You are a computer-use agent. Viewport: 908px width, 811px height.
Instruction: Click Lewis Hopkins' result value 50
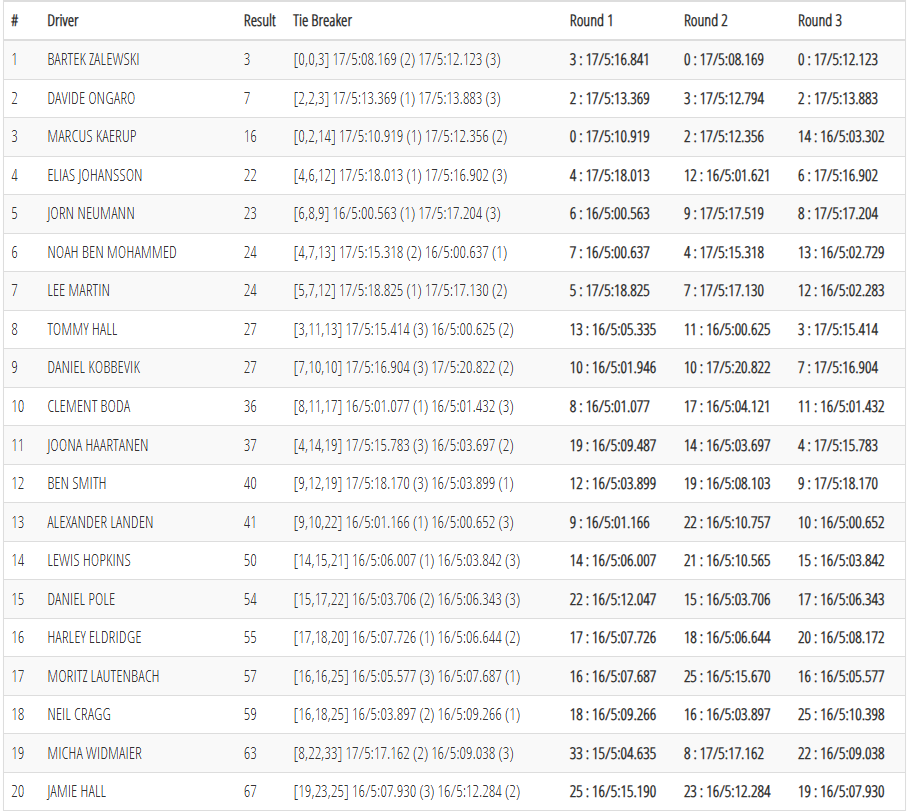point(250,561)
